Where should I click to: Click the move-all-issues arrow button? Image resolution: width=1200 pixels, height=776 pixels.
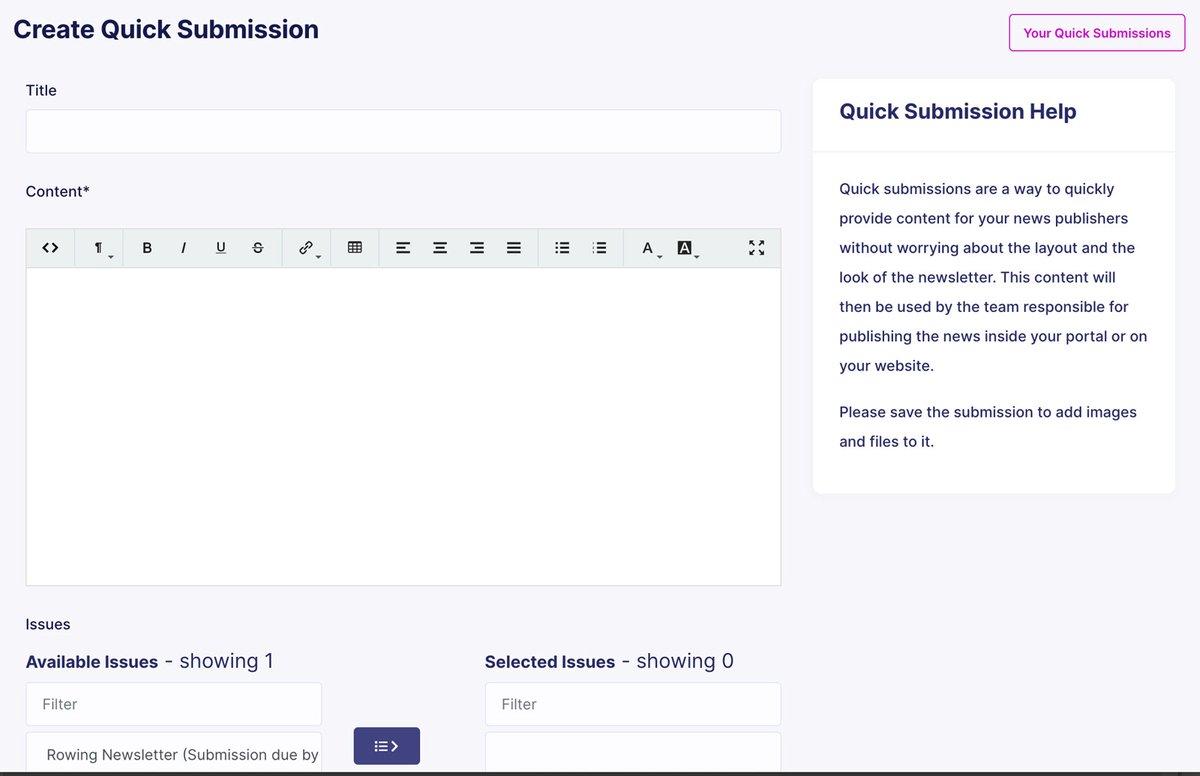[386, 746]
